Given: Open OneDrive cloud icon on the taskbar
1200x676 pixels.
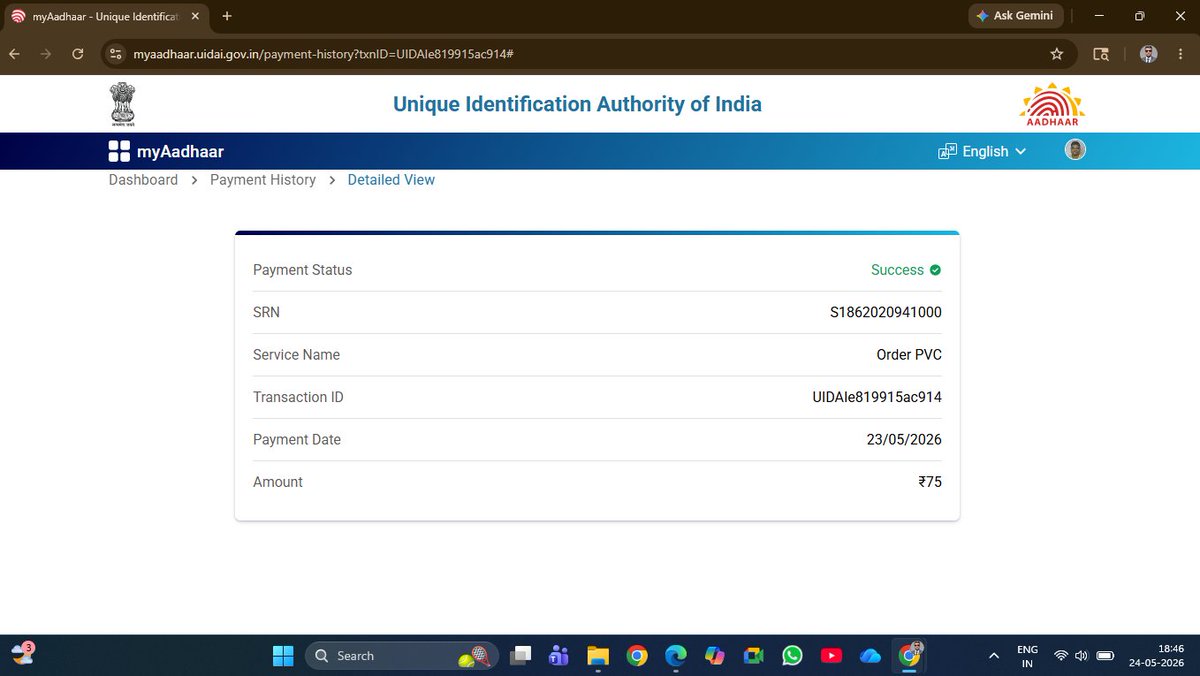Looking at the screenshot, I should [x=870, y=656].
